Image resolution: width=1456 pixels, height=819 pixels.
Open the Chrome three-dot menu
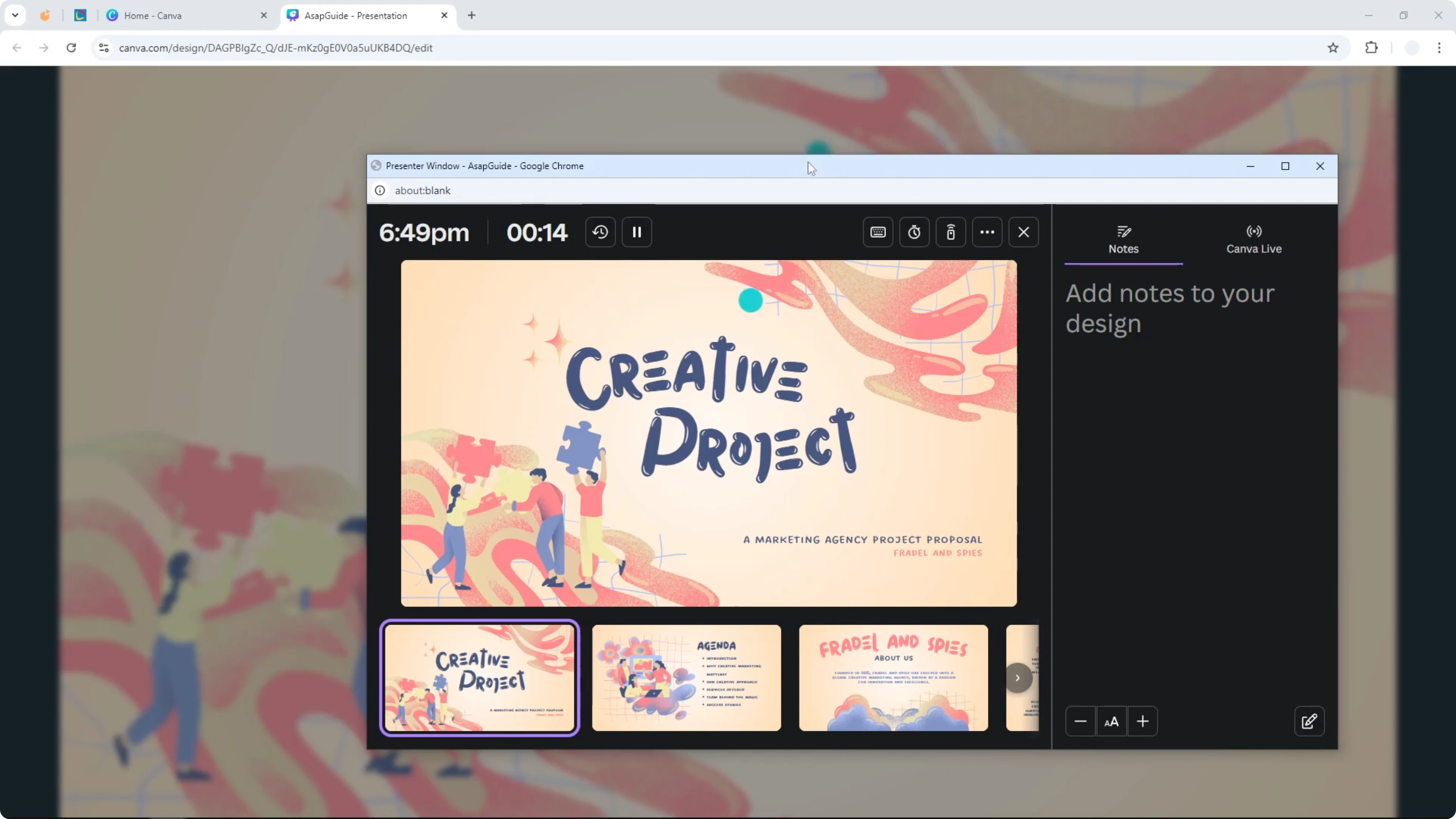pyautogui.click(x=1439, y=48)
